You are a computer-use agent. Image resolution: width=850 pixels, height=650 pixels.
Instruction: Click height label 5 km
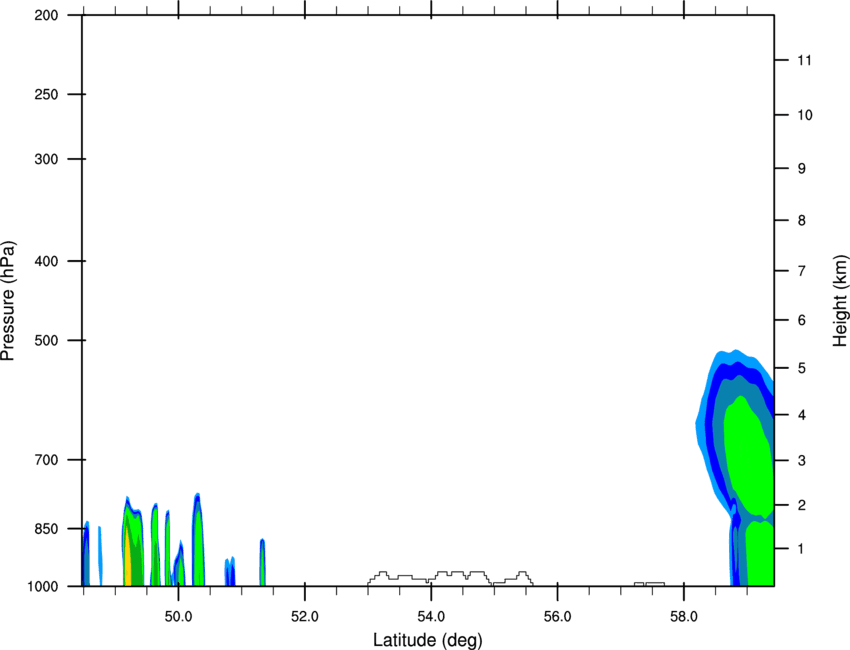coord(801,368)
